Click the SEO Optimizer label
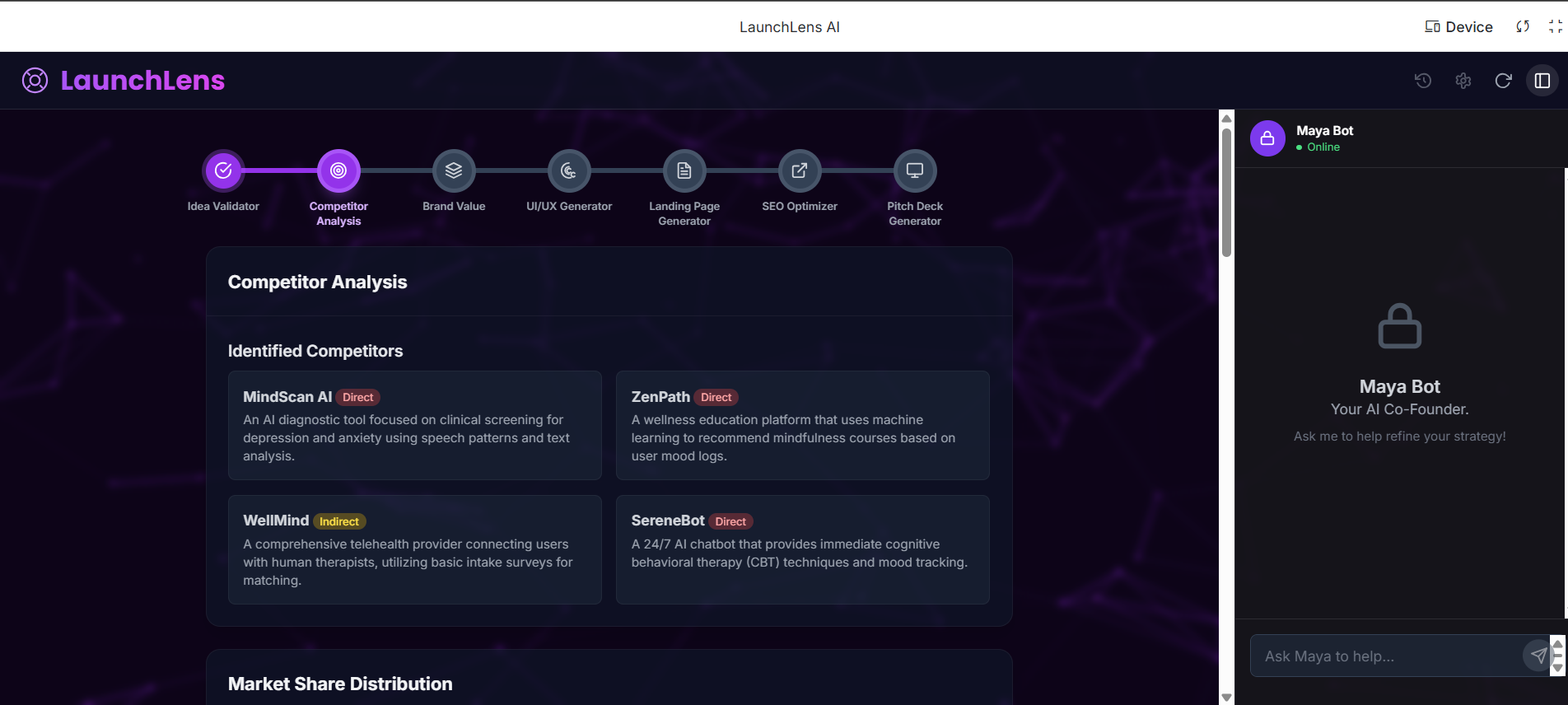Image resolution: width=1568 pixels, height=705 pixels. click(800, 206)
